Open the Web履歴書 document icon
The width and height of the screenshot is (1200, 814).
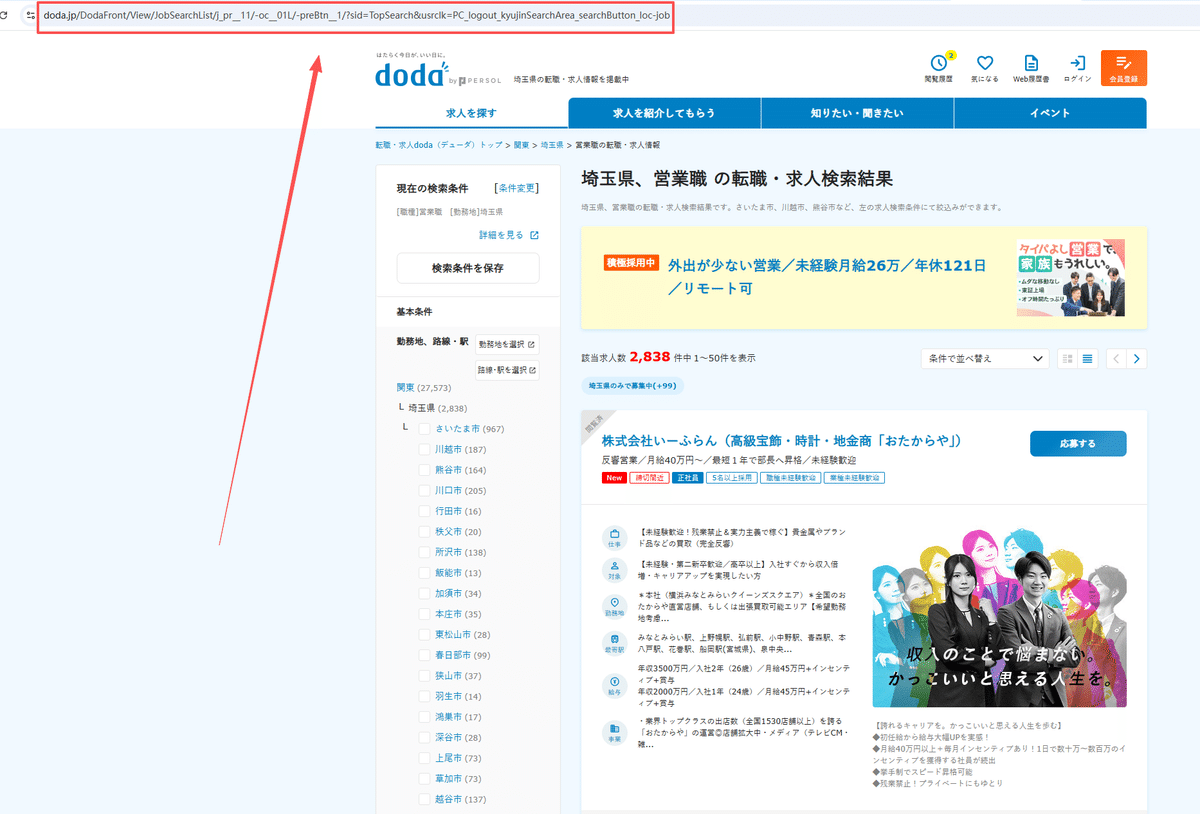tap(1031, 63)
